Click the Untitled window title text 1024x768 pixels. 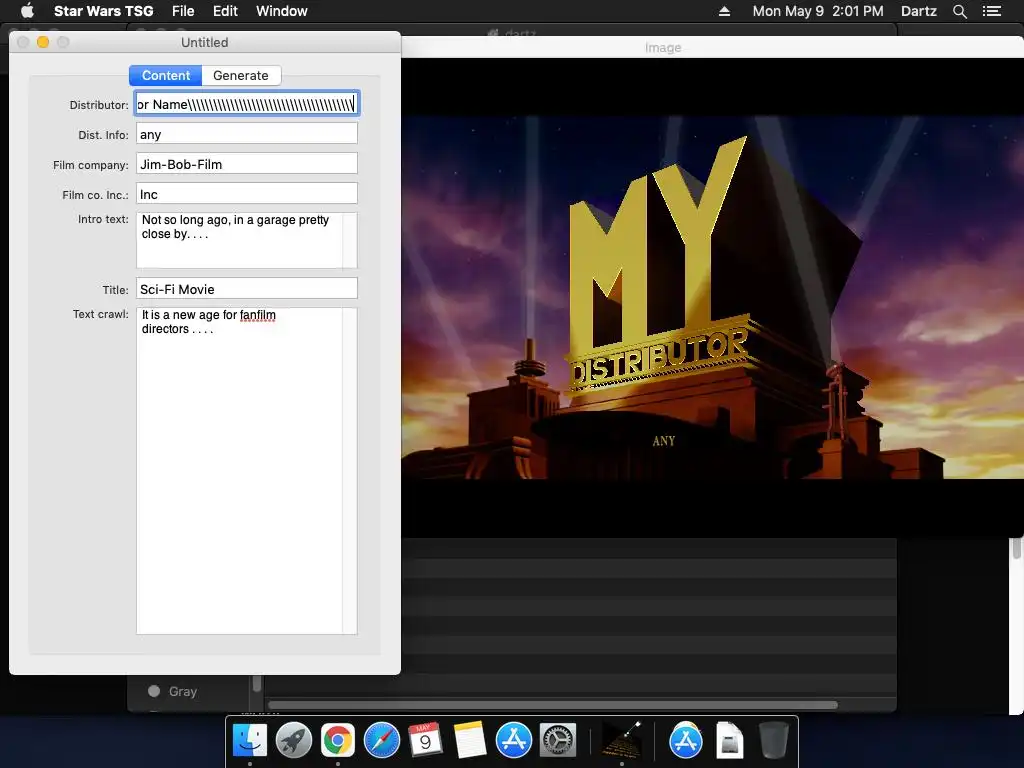(204, 42)
